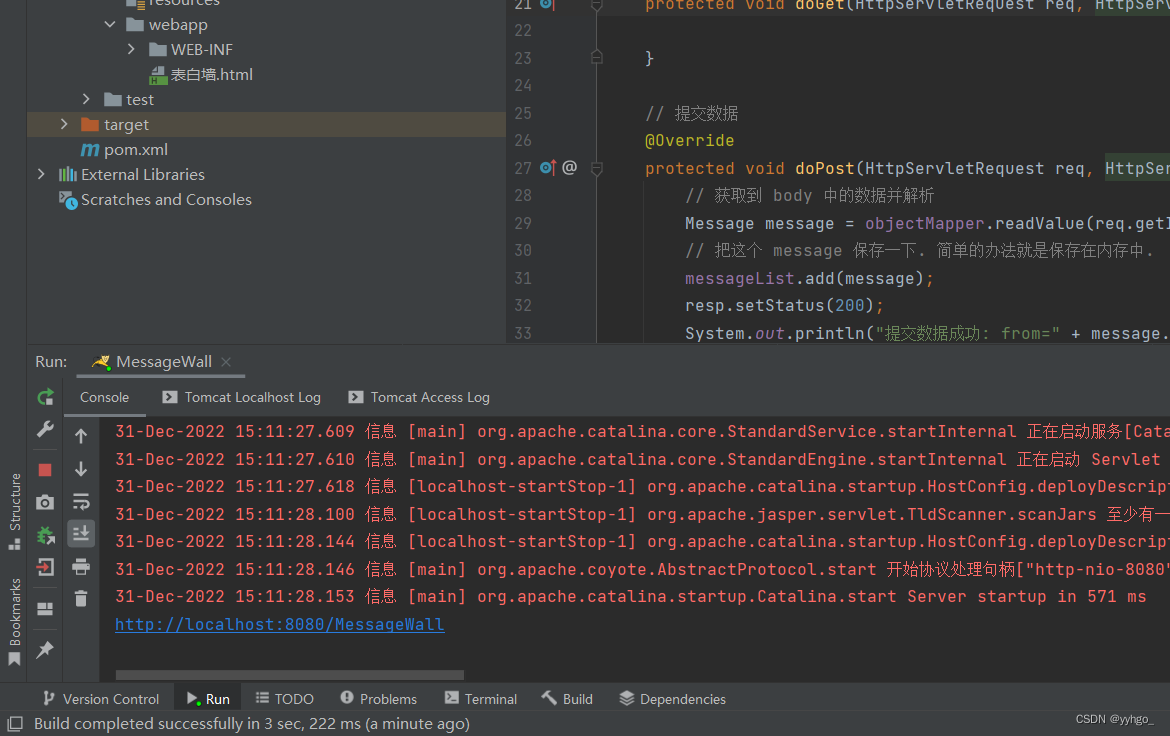The width and height of the screenshot is (1170, 736).
Task: Click the camera thread dump icon
Action: click(x=45, y=502)
